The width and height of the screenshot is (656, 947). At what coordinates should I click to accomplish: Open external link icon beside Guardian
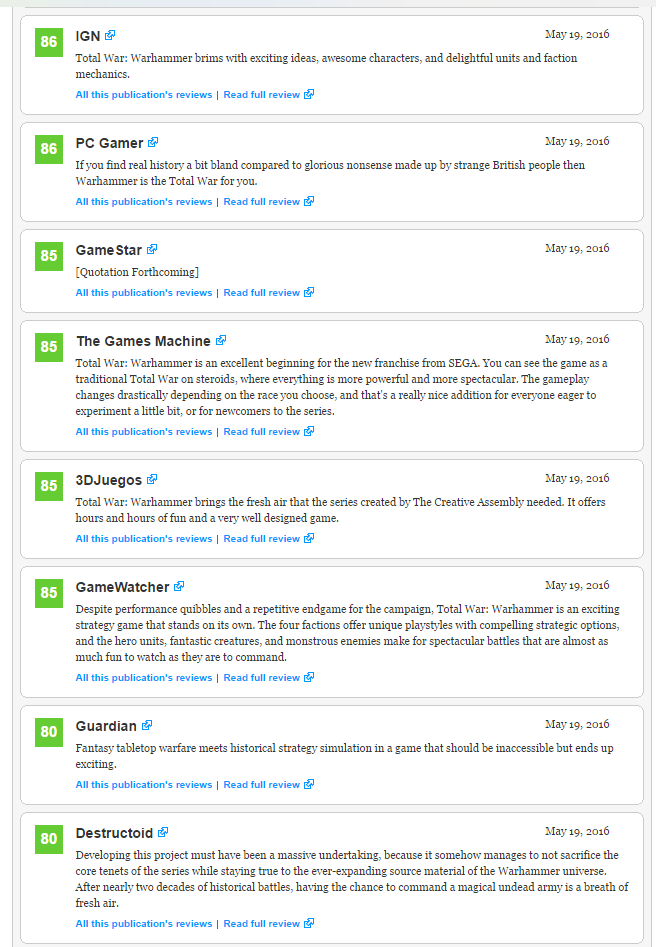[x=147, y=725]
